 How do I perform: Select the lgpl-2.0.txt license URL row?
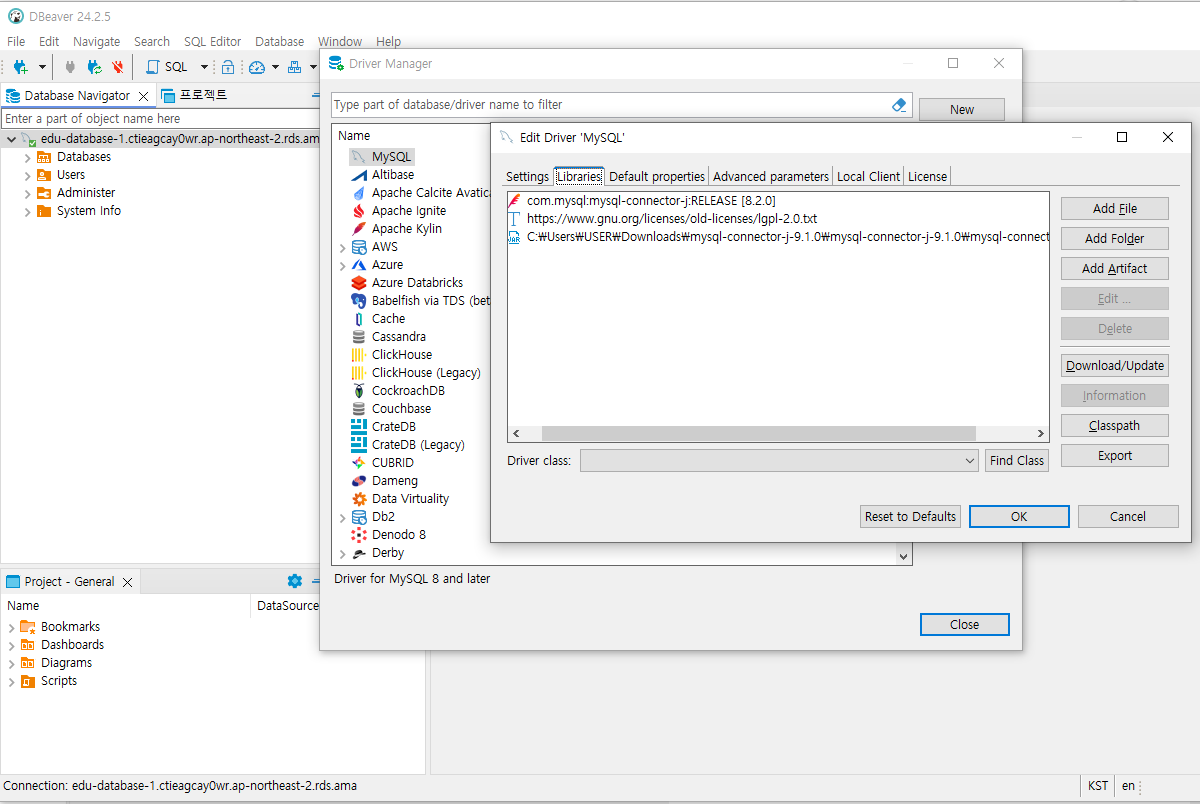point(672,219)
